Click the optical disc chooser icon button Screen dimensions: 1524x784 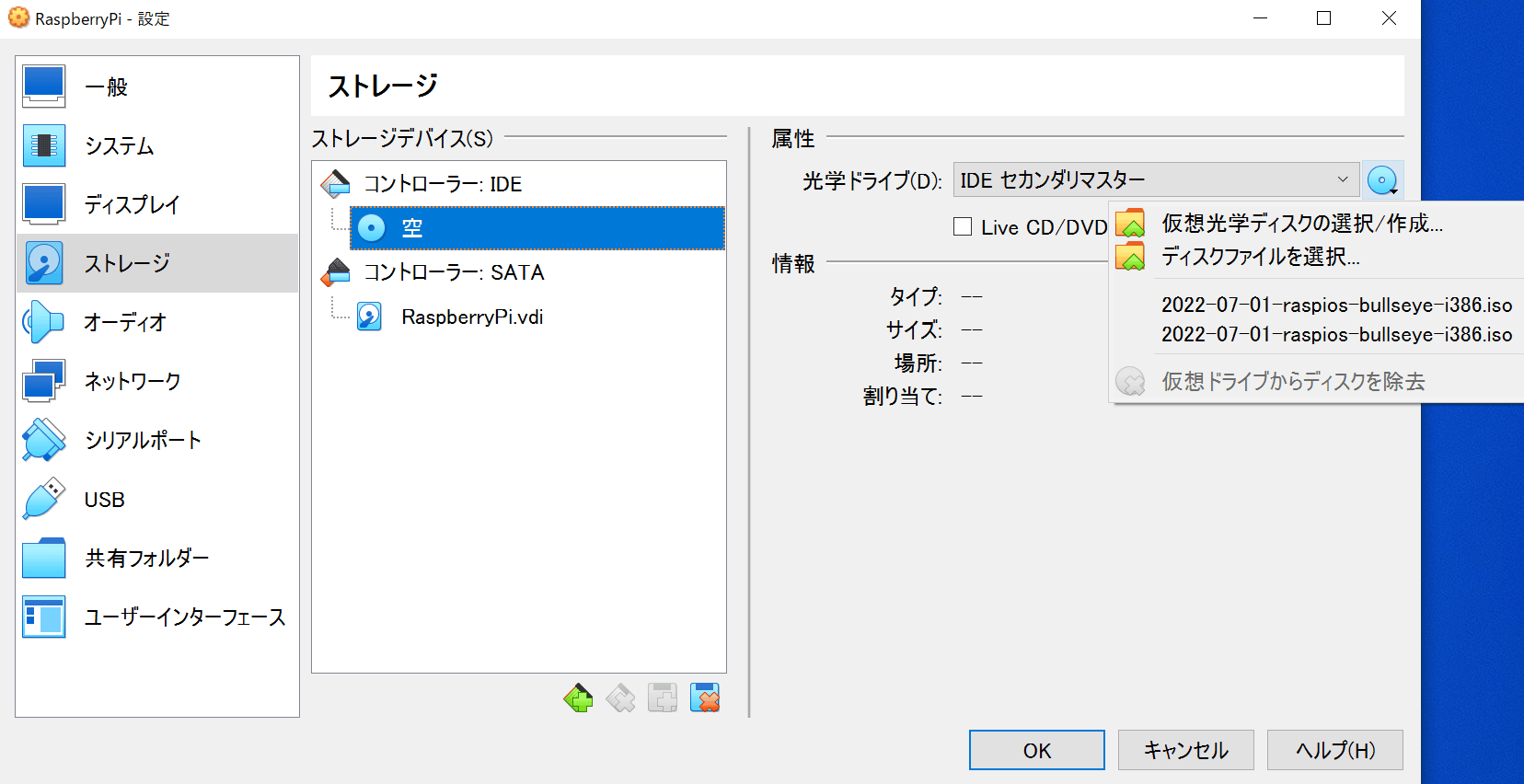[1382, 180]
